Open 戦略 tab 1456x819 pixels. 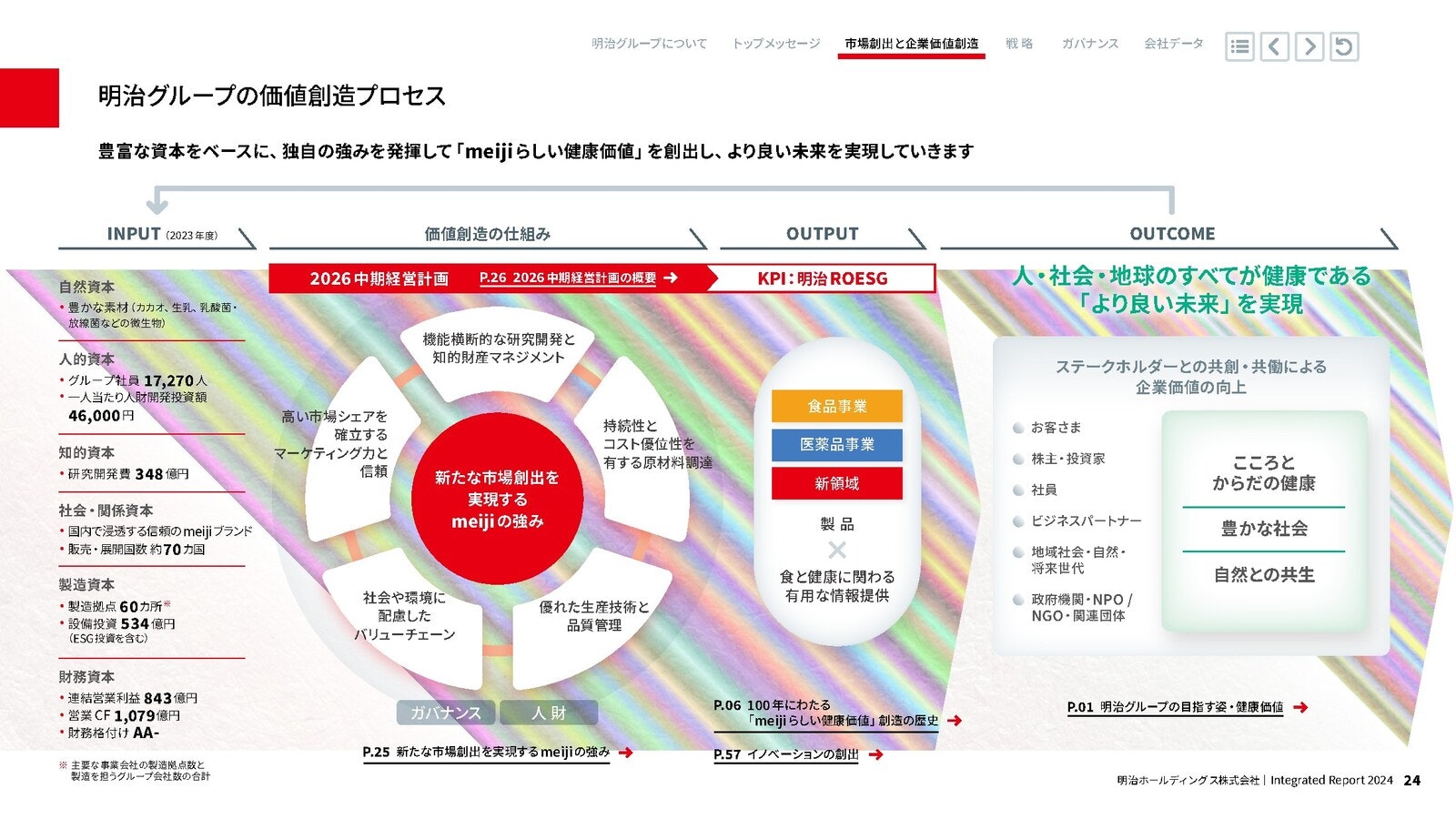[x=1019, y=44]
